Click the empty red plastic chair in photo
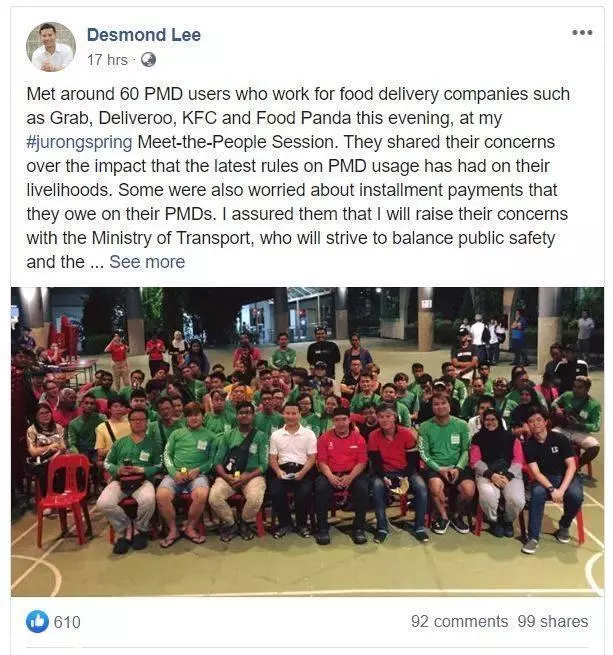The height and width of the screenshot is (655, 613). tap(66, 496)
